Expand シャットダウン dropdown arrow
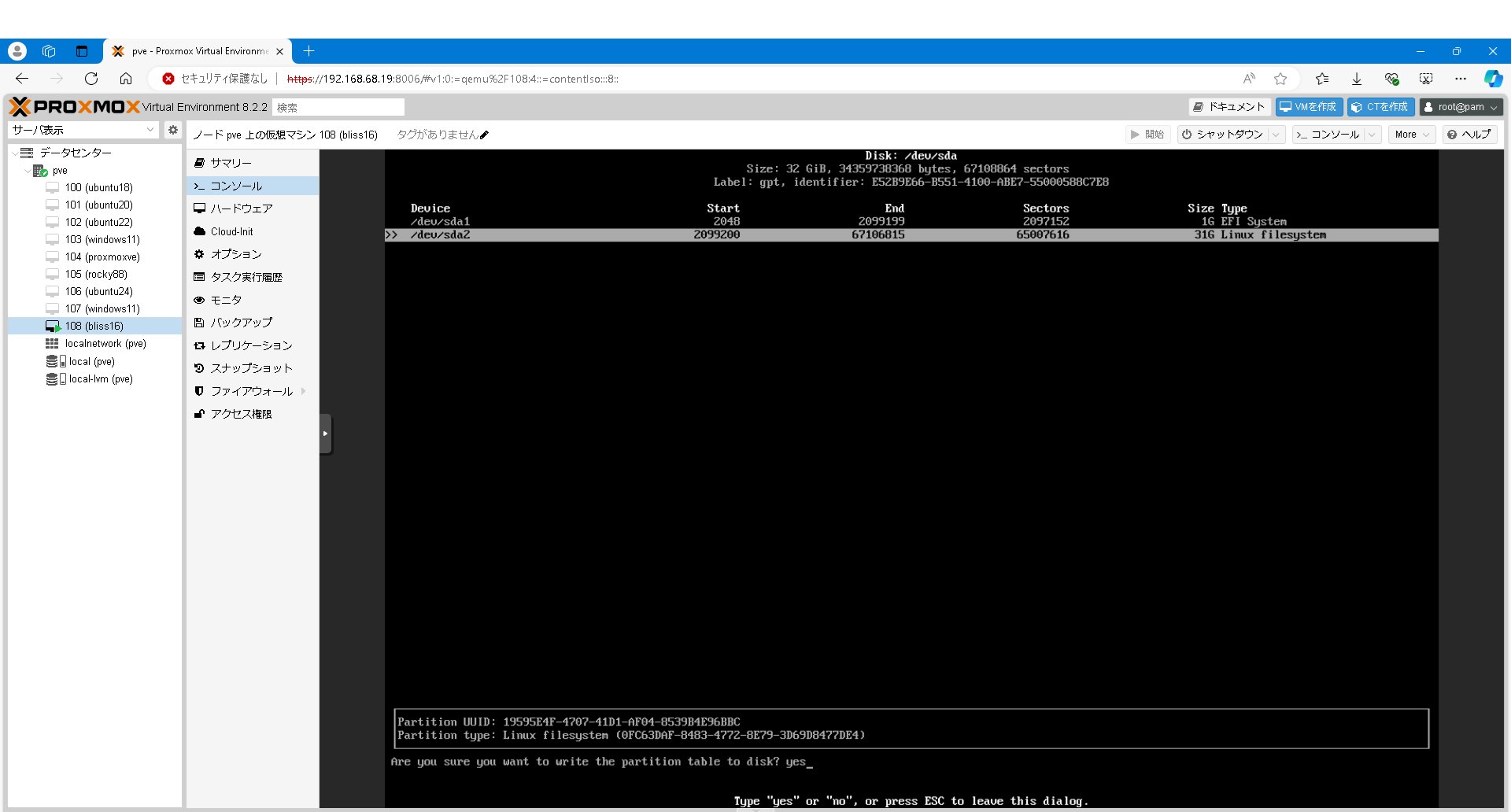This screenshot has height=812, width=1511. (x=1276, y=135)
